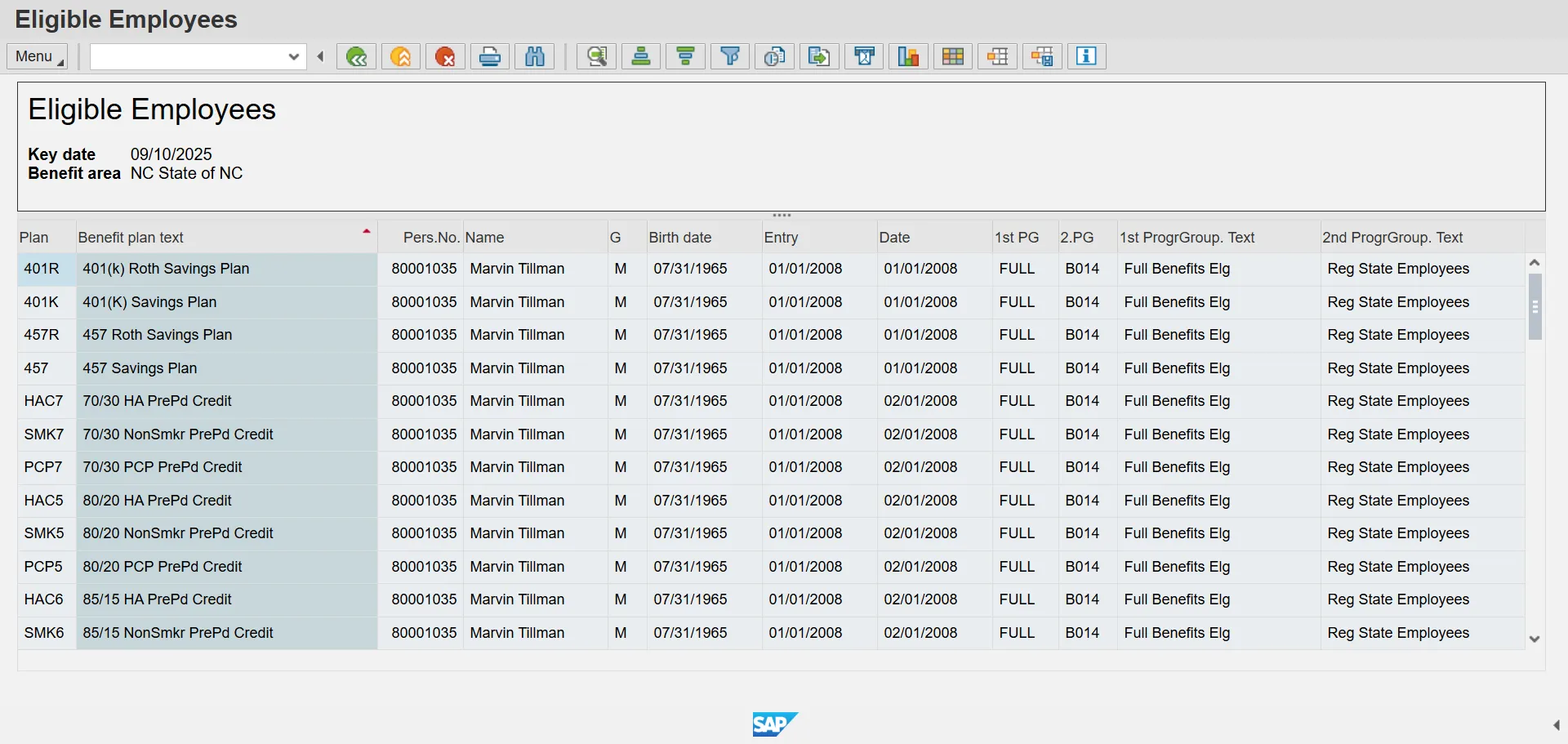Click the blue Information icon
This screenshot has width=1568, height=744.
1086,56
